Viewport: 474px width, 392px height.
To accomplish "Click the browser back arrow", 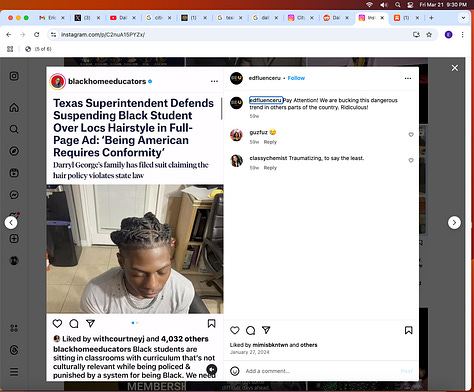I will [9, 34].
